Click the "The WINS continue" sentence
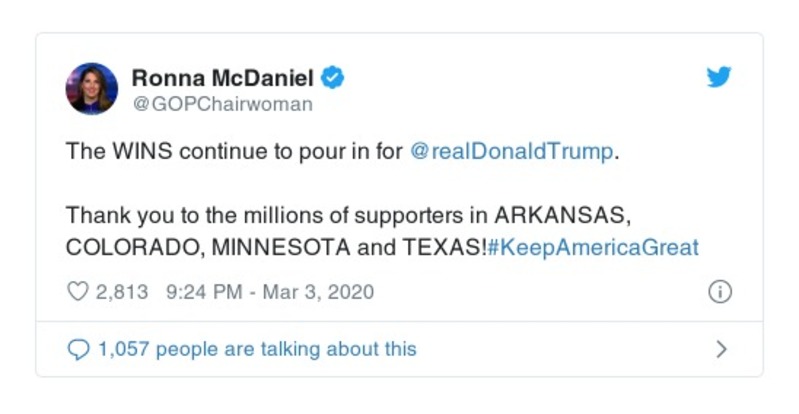 tap(235, 152)
